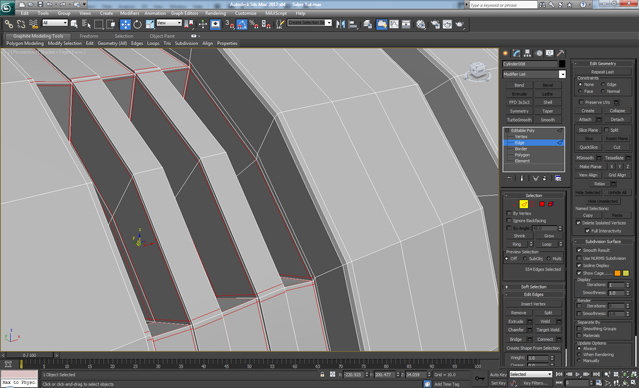Open the Customize menu
This screenshot has height=388, width=639.
click(246, 13)
